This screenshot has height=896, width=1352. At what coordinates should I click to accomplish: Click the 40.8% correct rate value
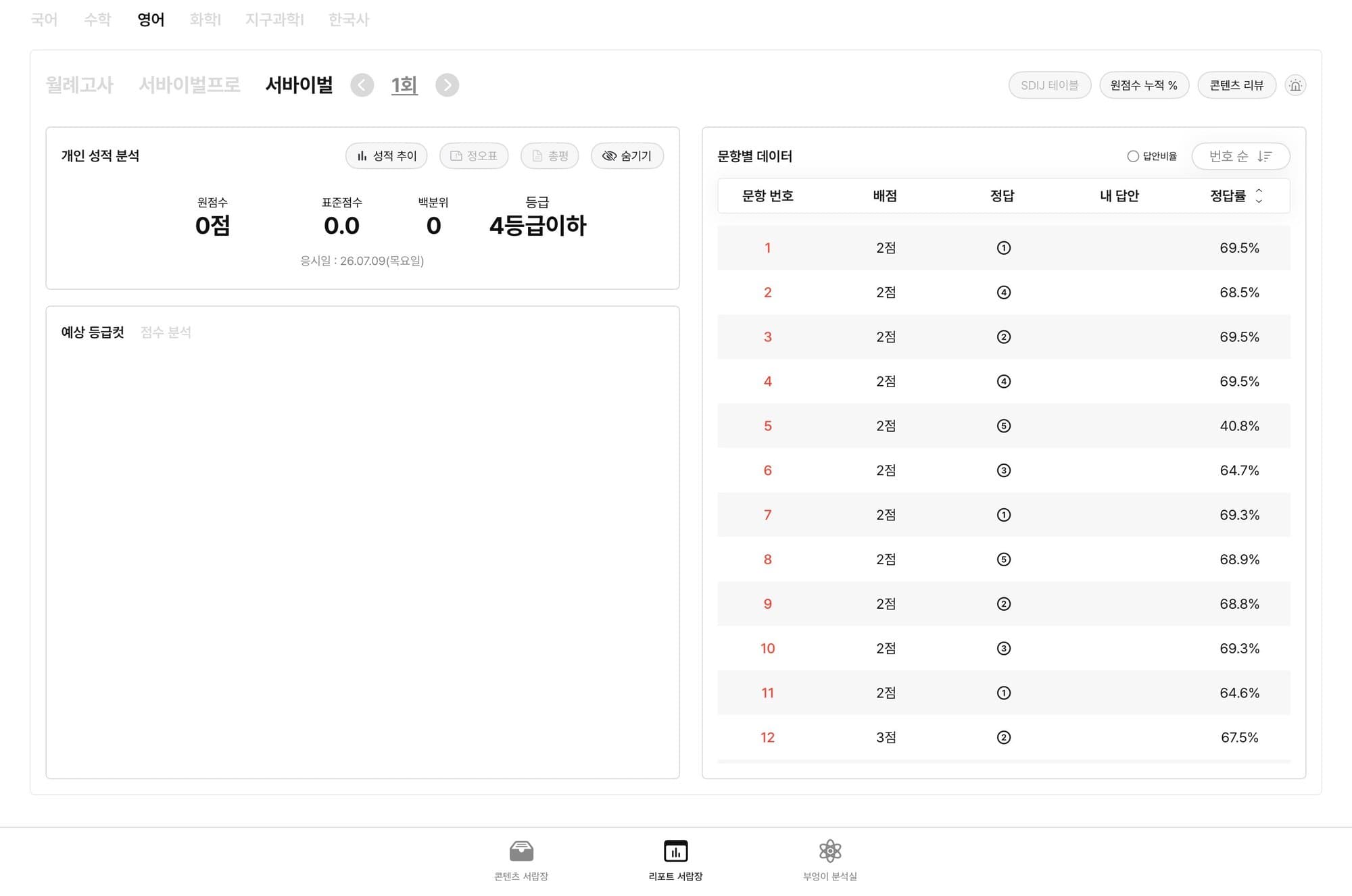(1239, 426)
